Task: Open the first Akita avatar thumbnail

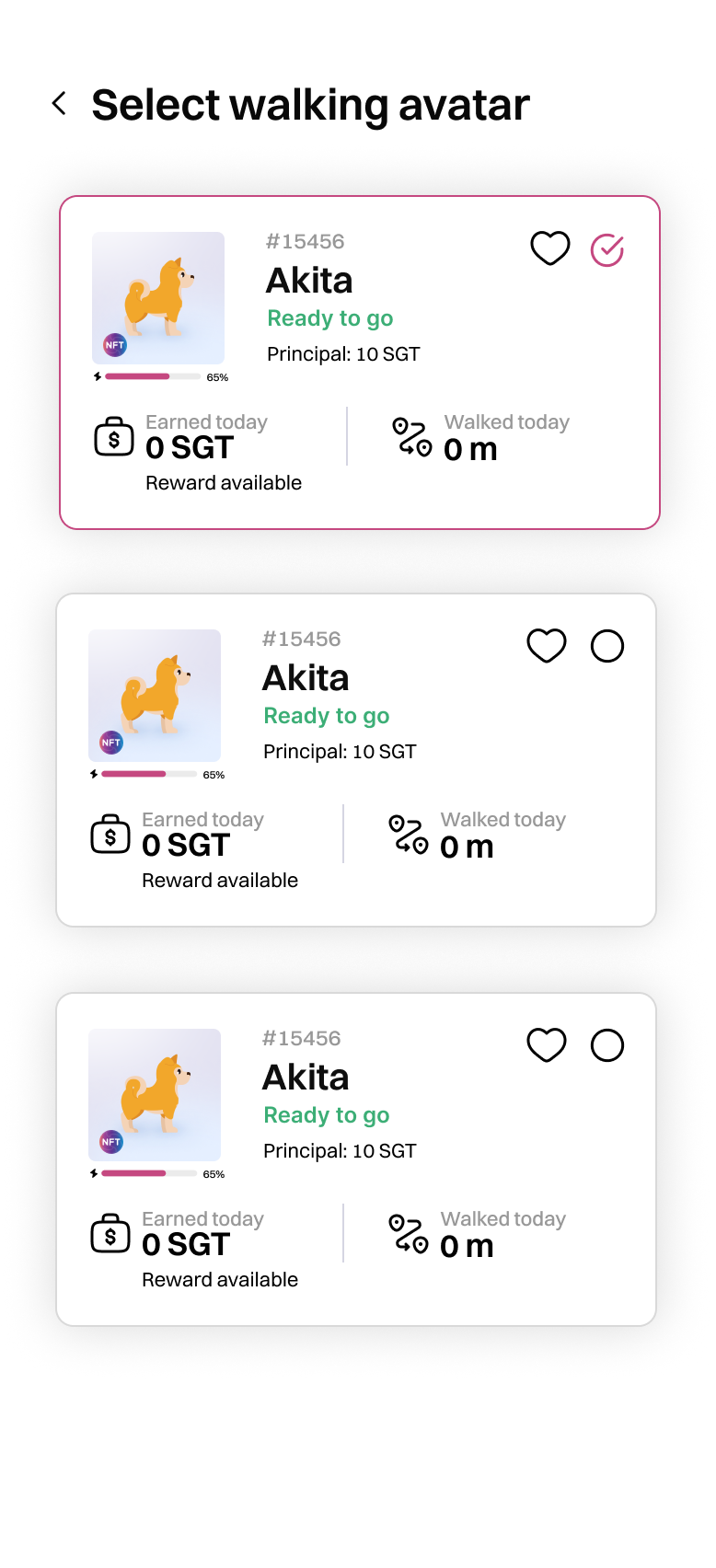Action: tap(158, 297)
